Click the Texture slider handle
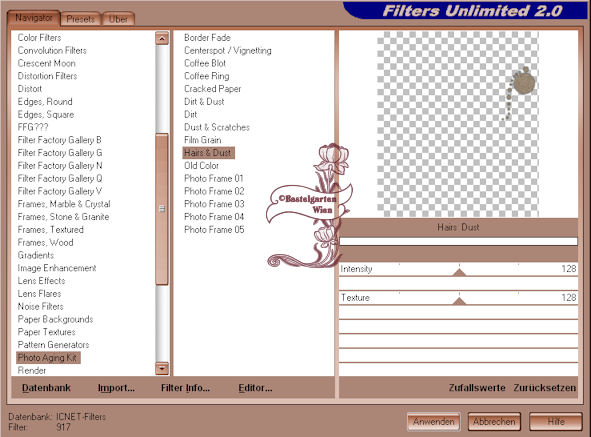This screenshot has width=591, height=437. point(459,301)
